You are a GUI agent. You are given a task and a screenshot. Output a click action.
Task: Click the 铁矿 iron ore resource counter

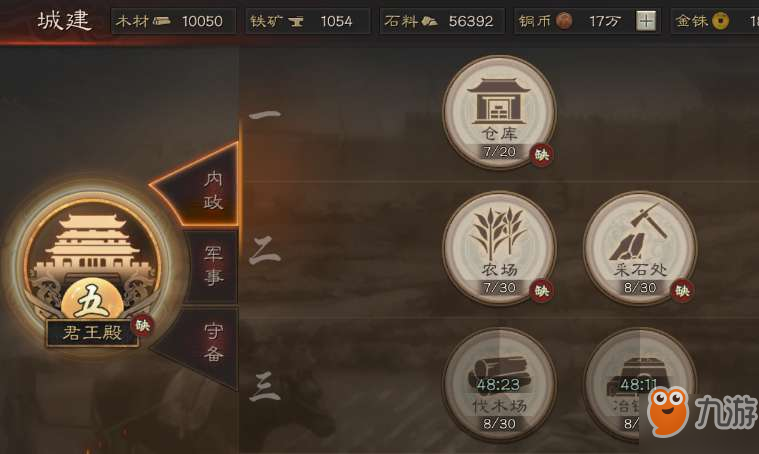coord(307,21)
